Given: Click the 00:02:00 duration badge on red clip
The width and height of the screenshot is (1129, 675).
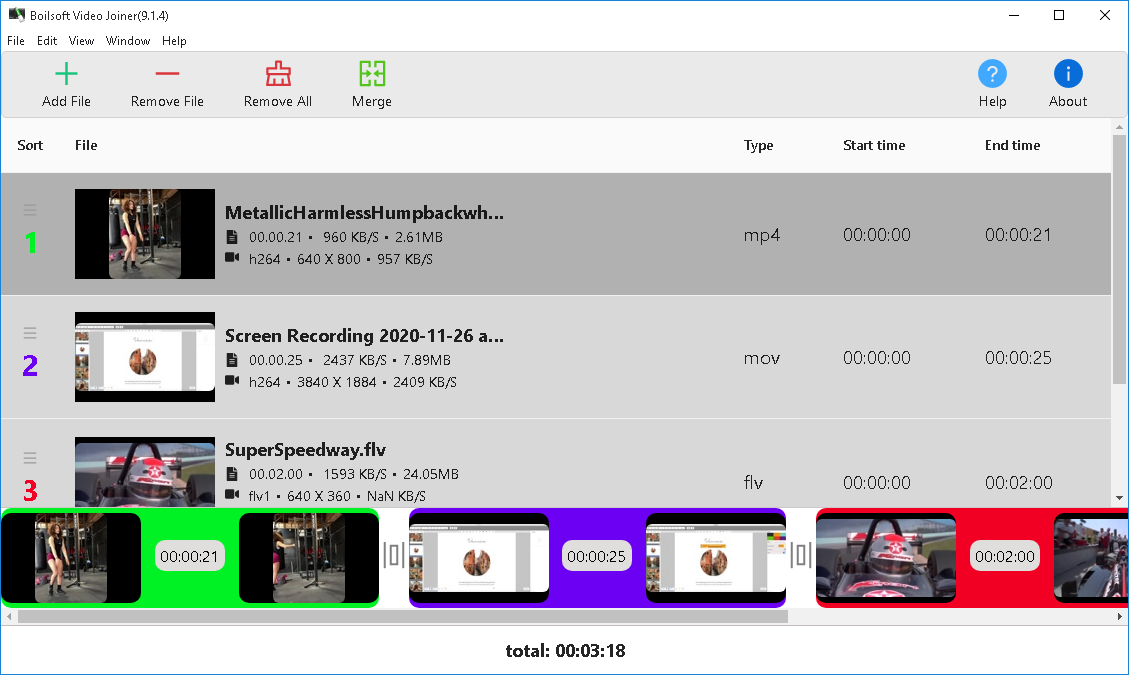Looking at the screenshot, I should pyautogui.click(x=1004, y=556).
